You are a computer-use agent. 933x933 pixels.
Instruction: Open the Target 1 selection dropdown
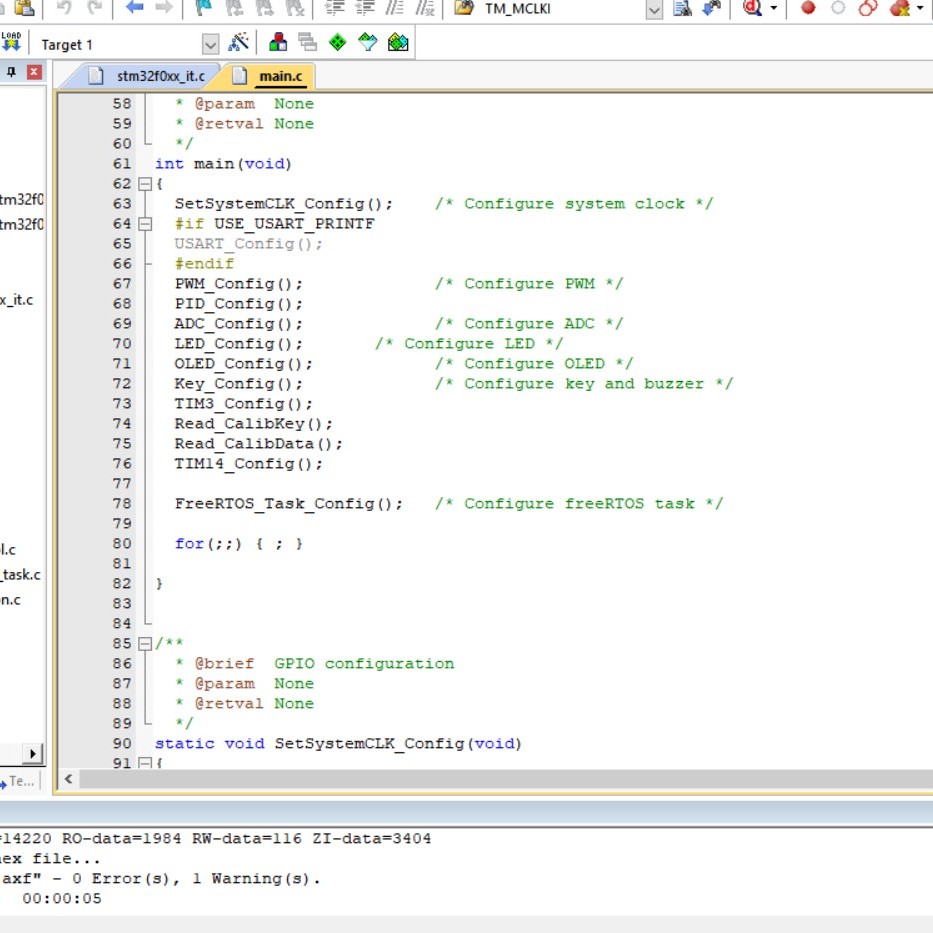click(x=210, y=44)
